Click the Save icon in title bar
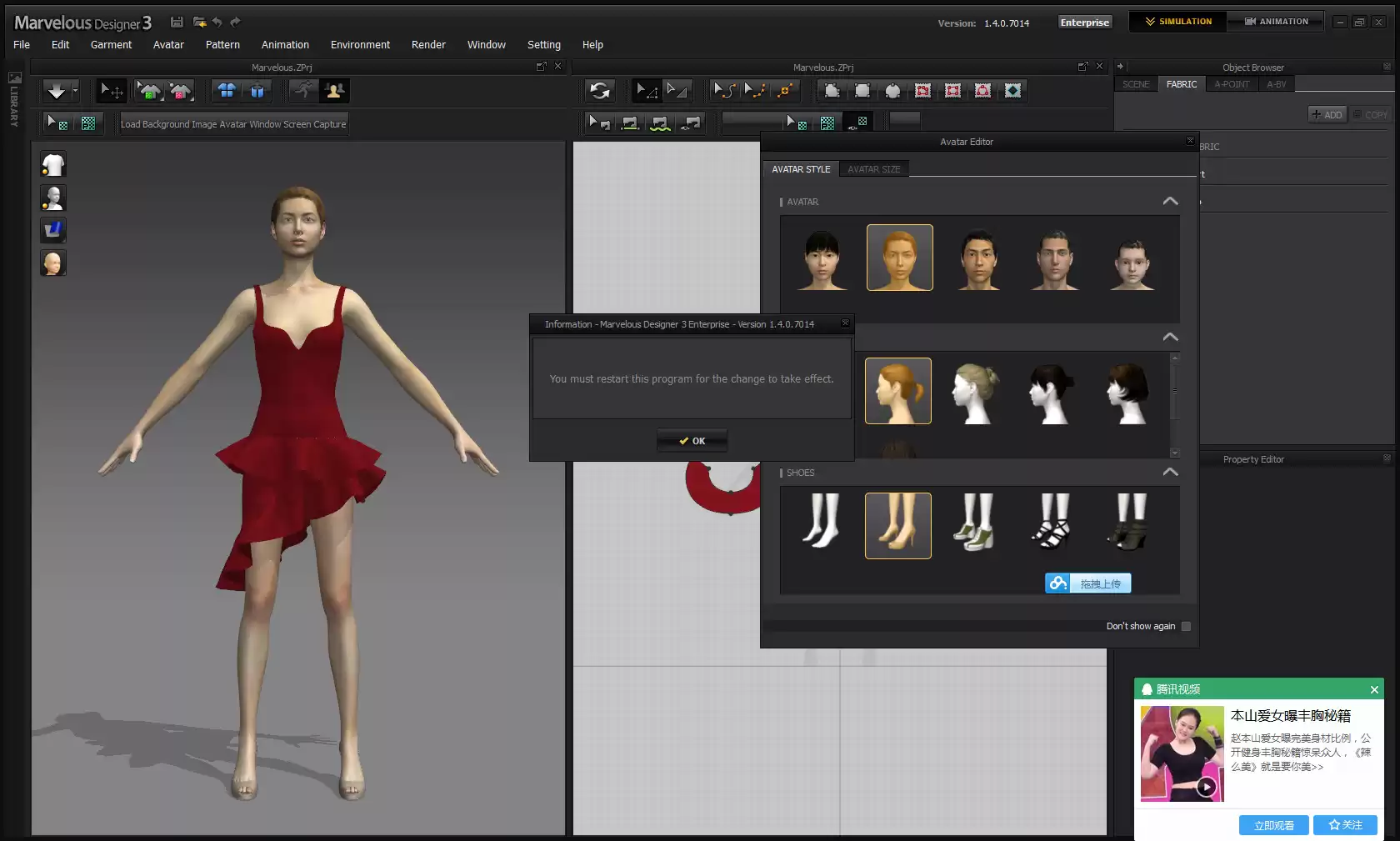Screen dimensions: 1400x841 [x=177, y=22]
